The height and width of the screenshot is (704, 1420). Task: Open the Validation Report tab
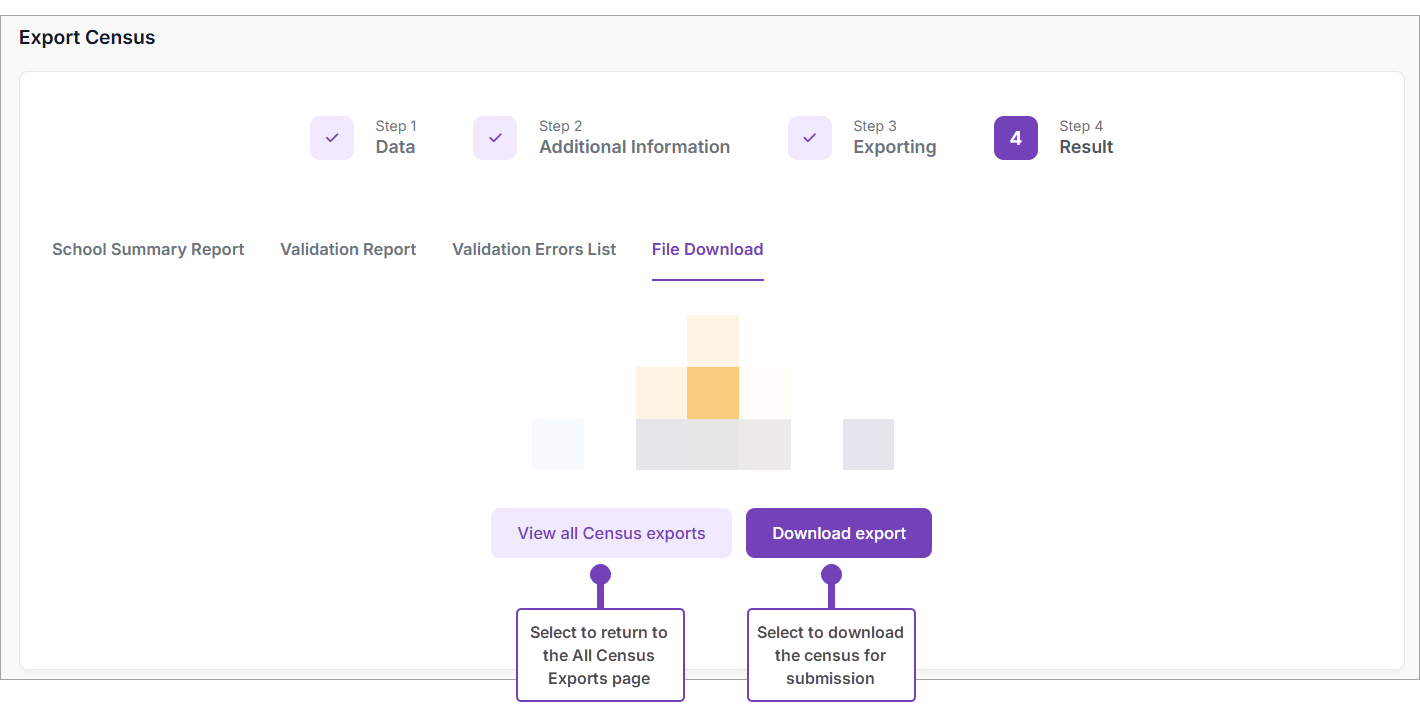[x=348, y=249]
